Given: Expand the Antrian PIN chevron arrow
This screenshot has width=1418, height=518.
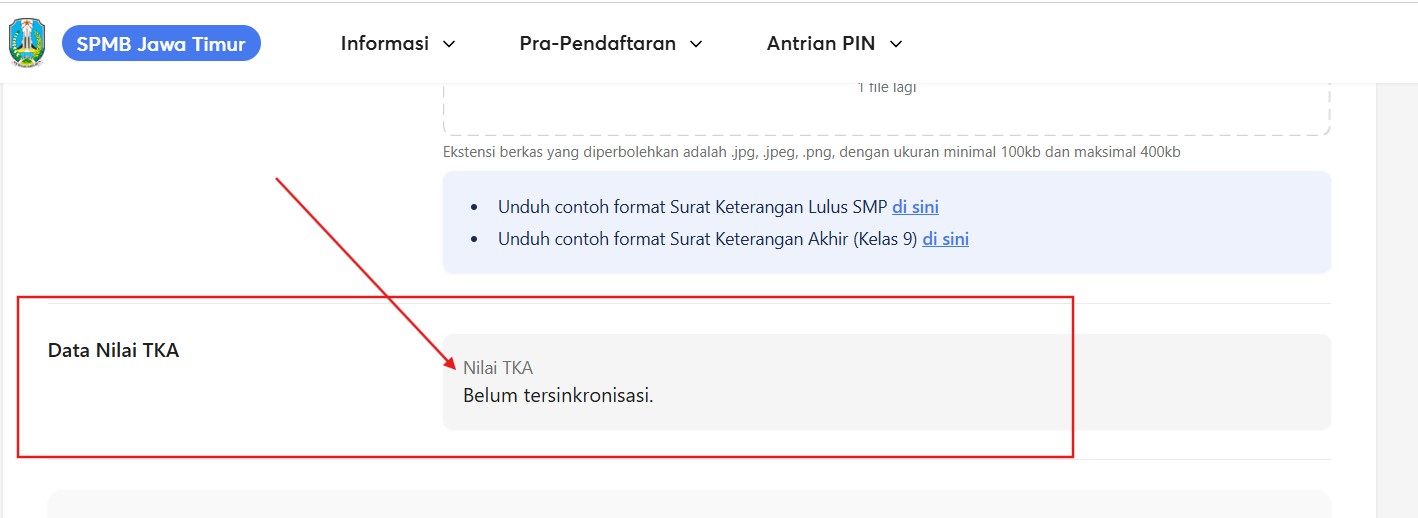Looking at the screenshot, I should tap(896, 44).
